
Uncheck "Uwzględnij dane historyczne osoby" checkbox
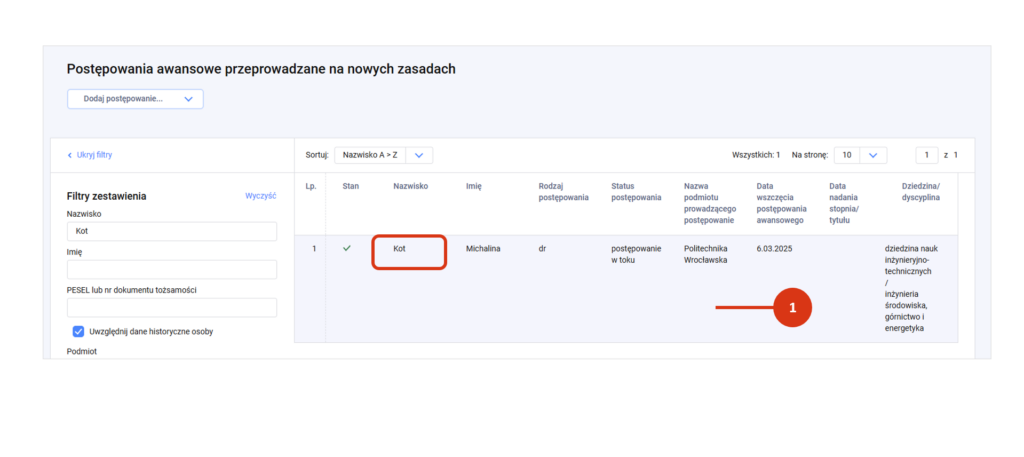[x=78, y=331]
